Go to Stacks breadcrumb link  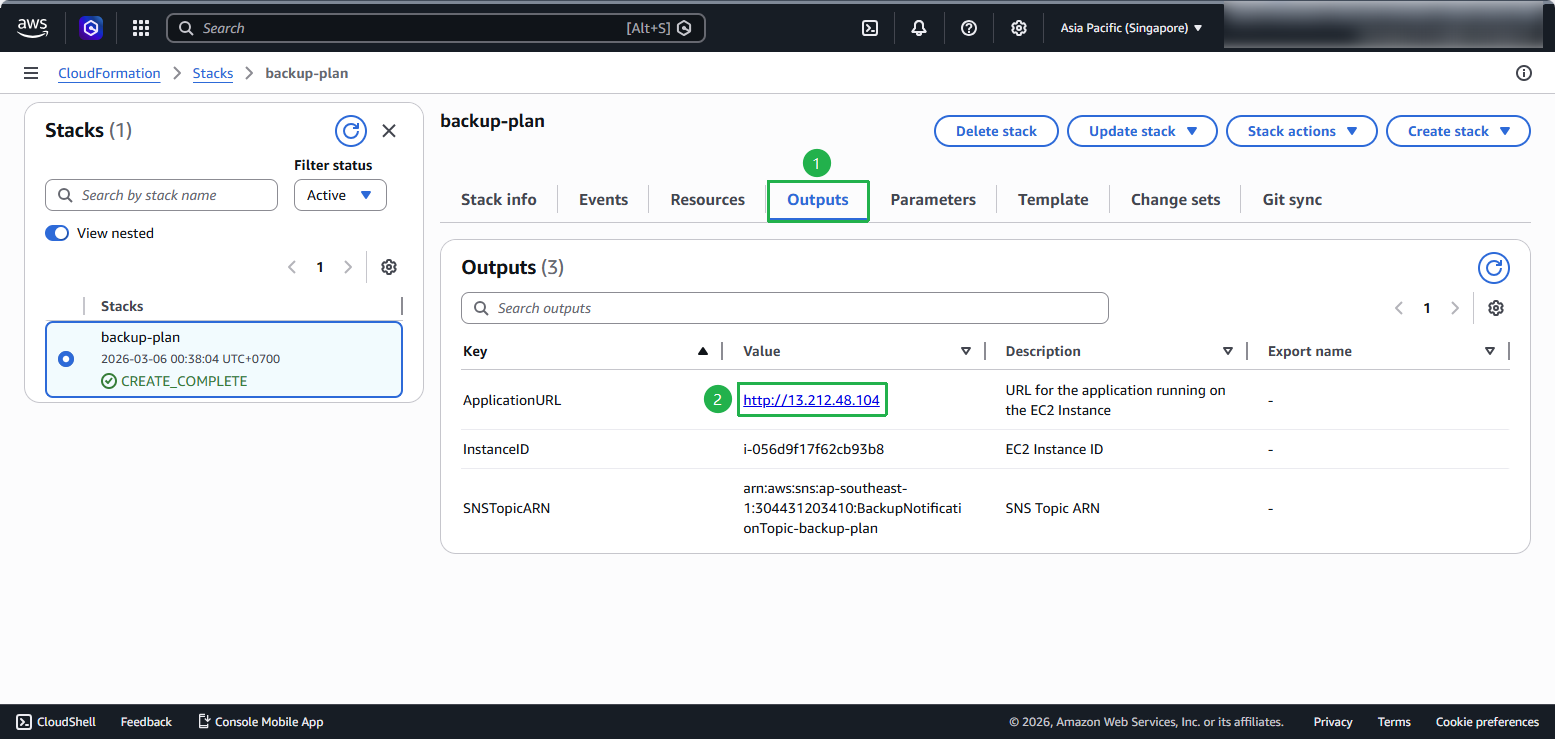[x=213, y=73]
